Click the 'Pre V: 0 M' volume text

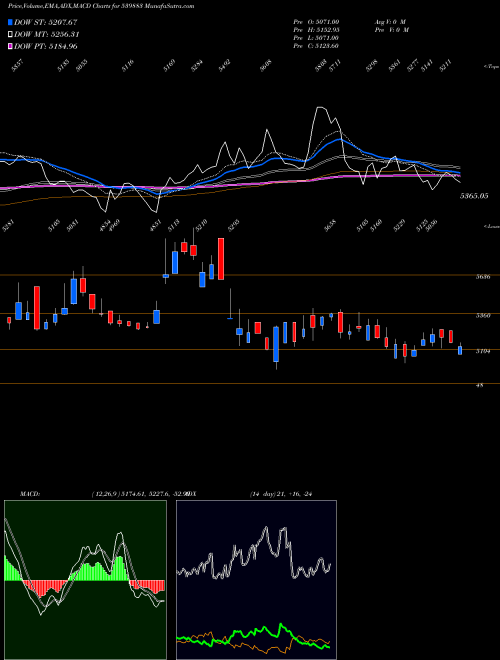click(391, 30)
